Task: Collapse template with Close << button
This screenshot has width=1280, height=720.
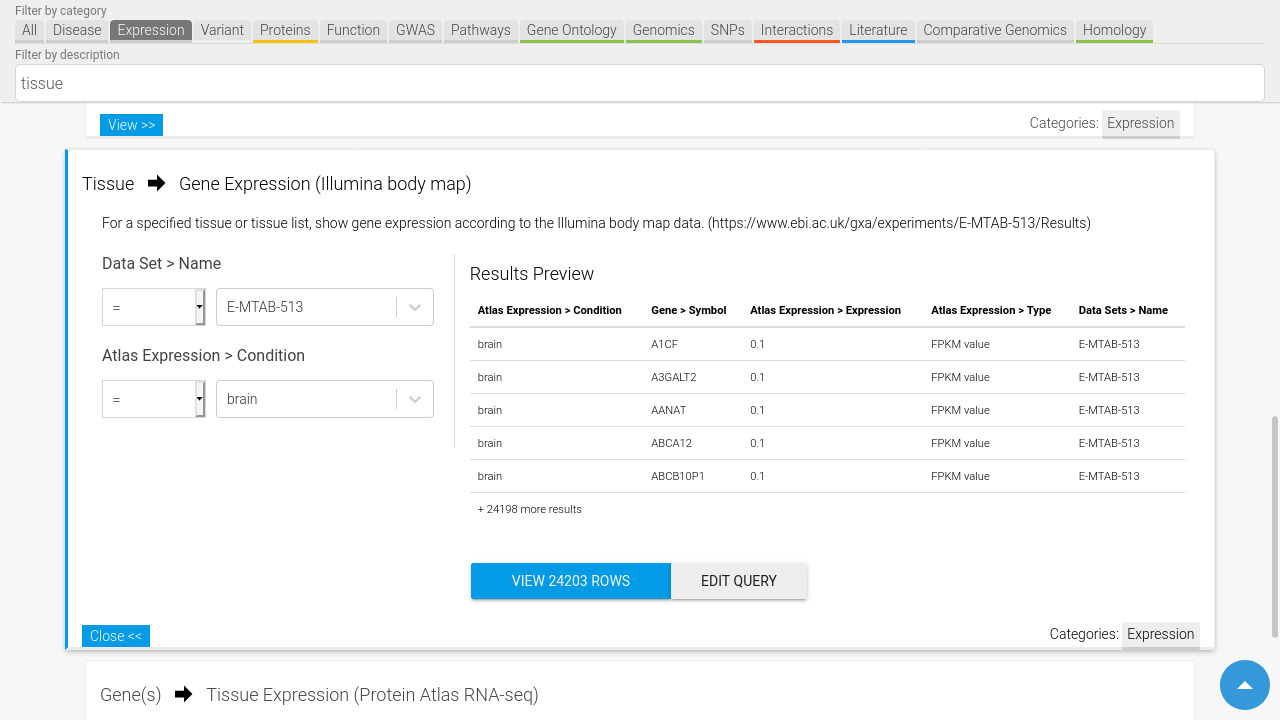Action: click(116, 636)
